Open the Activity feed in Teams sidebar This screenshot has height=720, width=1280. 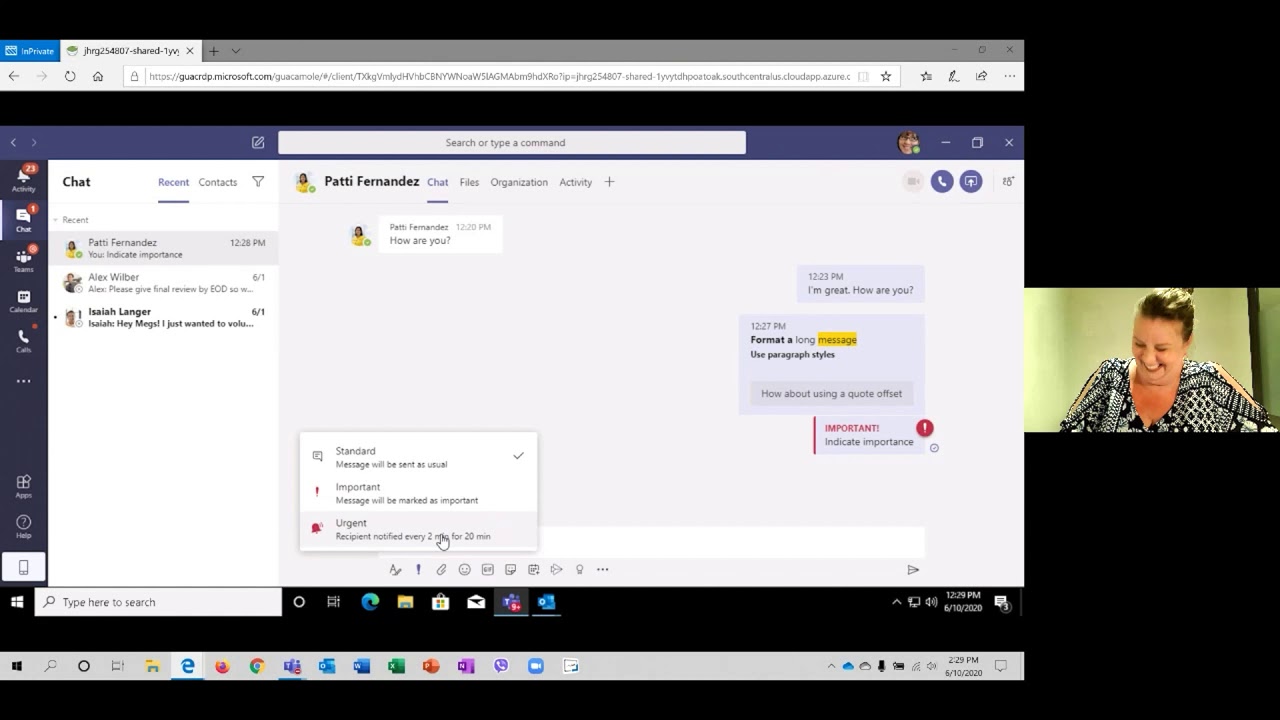[x=23, y=179]
